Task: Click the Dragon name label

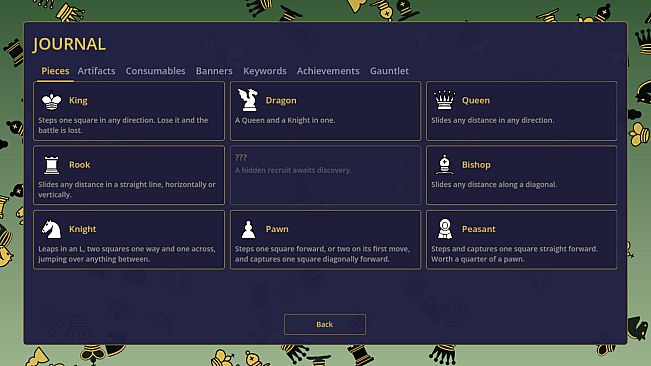Action: point(281,100)
